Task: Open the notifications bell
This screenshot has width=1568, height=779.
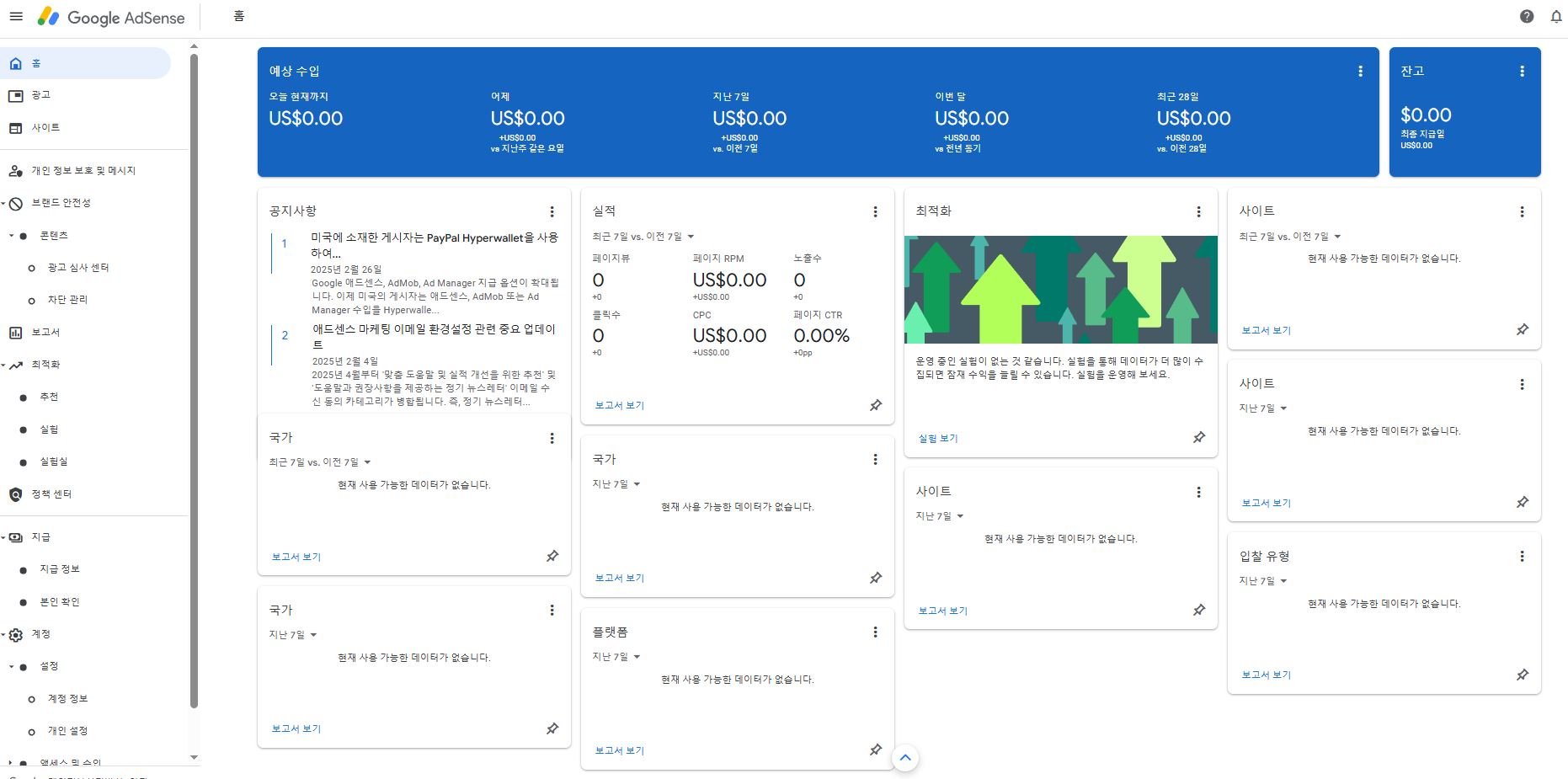Action: [1556, 16]
